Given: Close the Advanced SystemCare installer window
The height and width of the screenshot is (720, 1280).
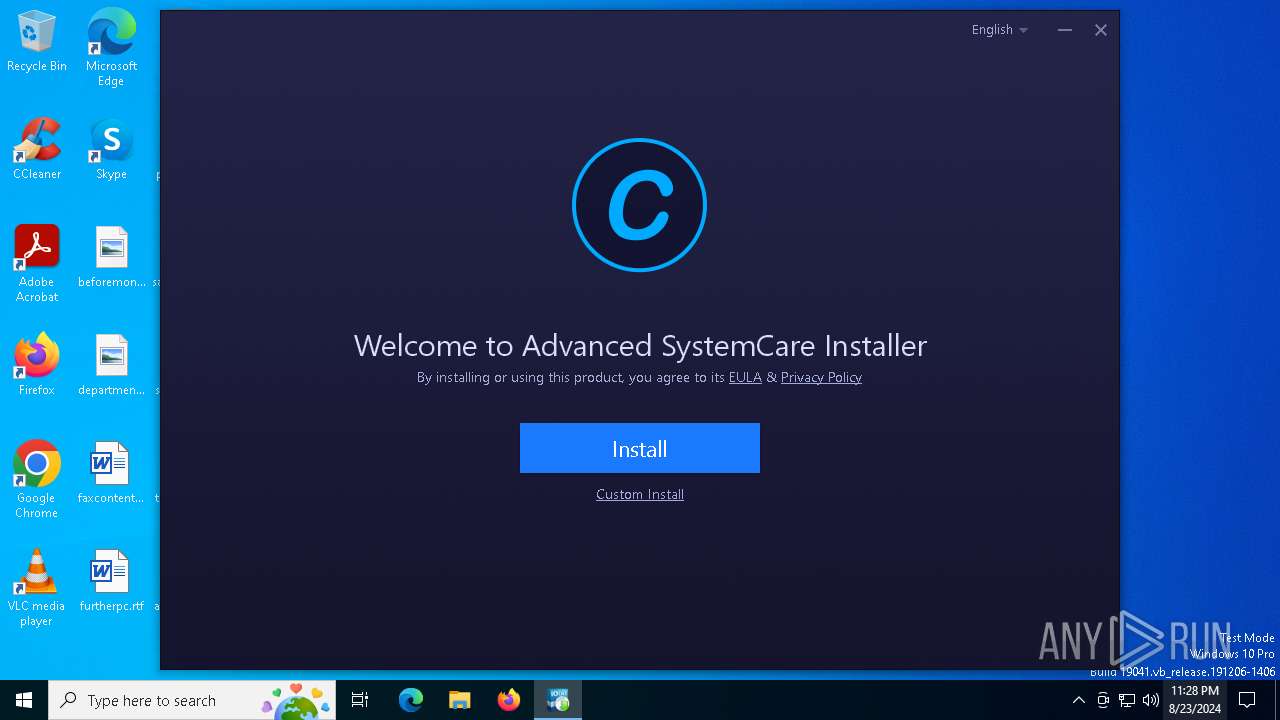Looking at the screenshot, I should 1101,30.
